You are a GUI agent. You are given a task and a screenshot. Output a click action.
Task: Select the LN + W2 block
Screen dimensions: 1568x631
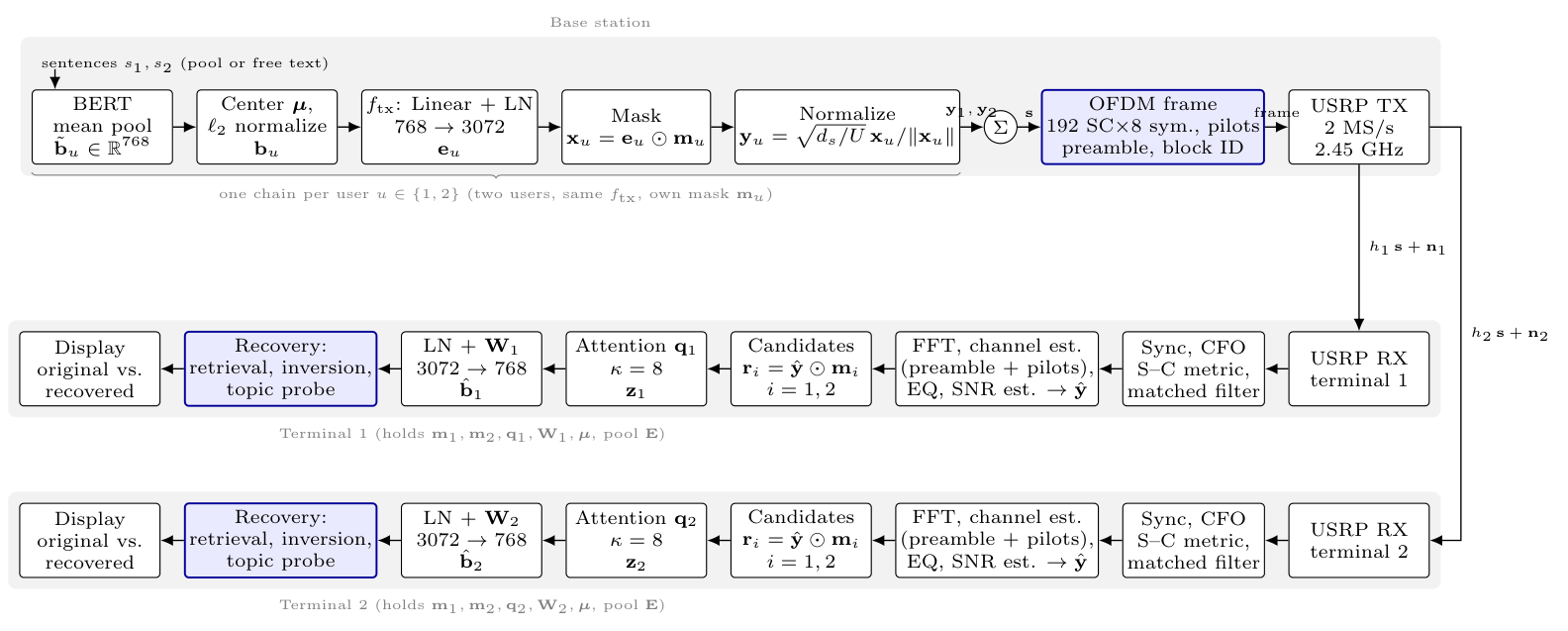(471, 540)
